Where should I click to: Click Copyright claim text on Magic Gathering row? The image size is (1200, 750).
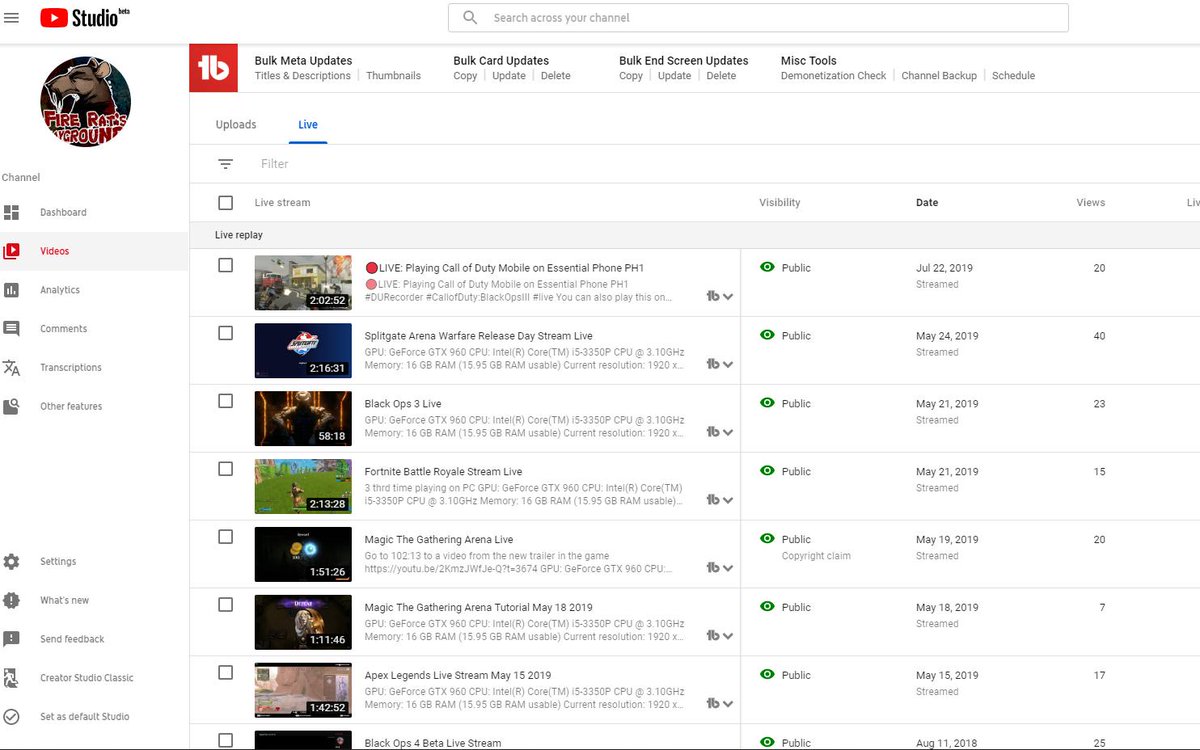[x=816, y=556]
